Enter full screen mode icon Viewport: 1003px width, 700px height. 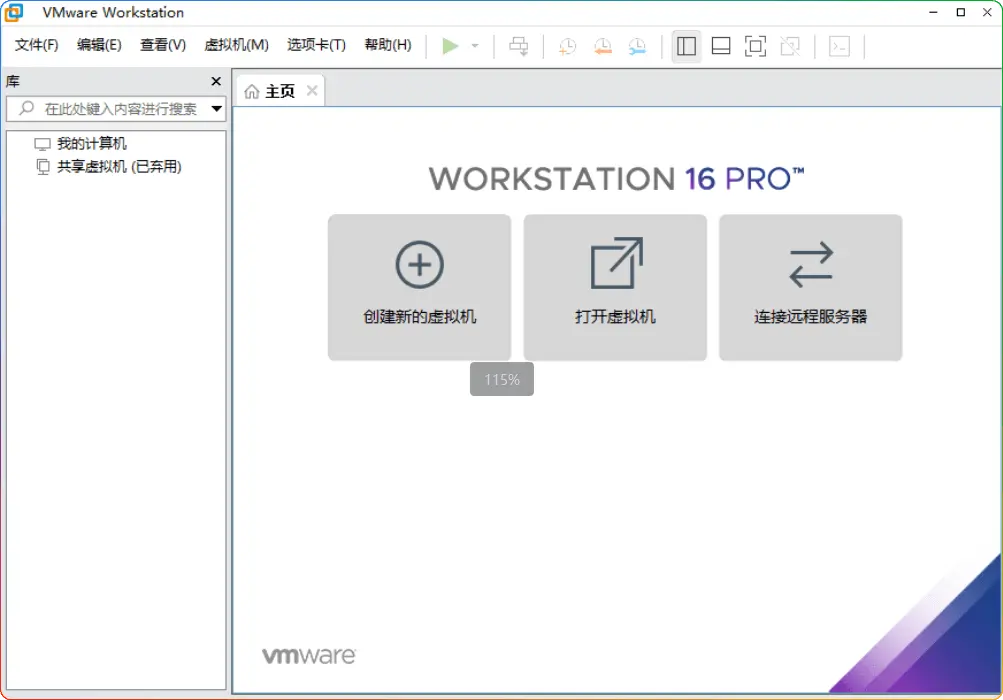755,46
